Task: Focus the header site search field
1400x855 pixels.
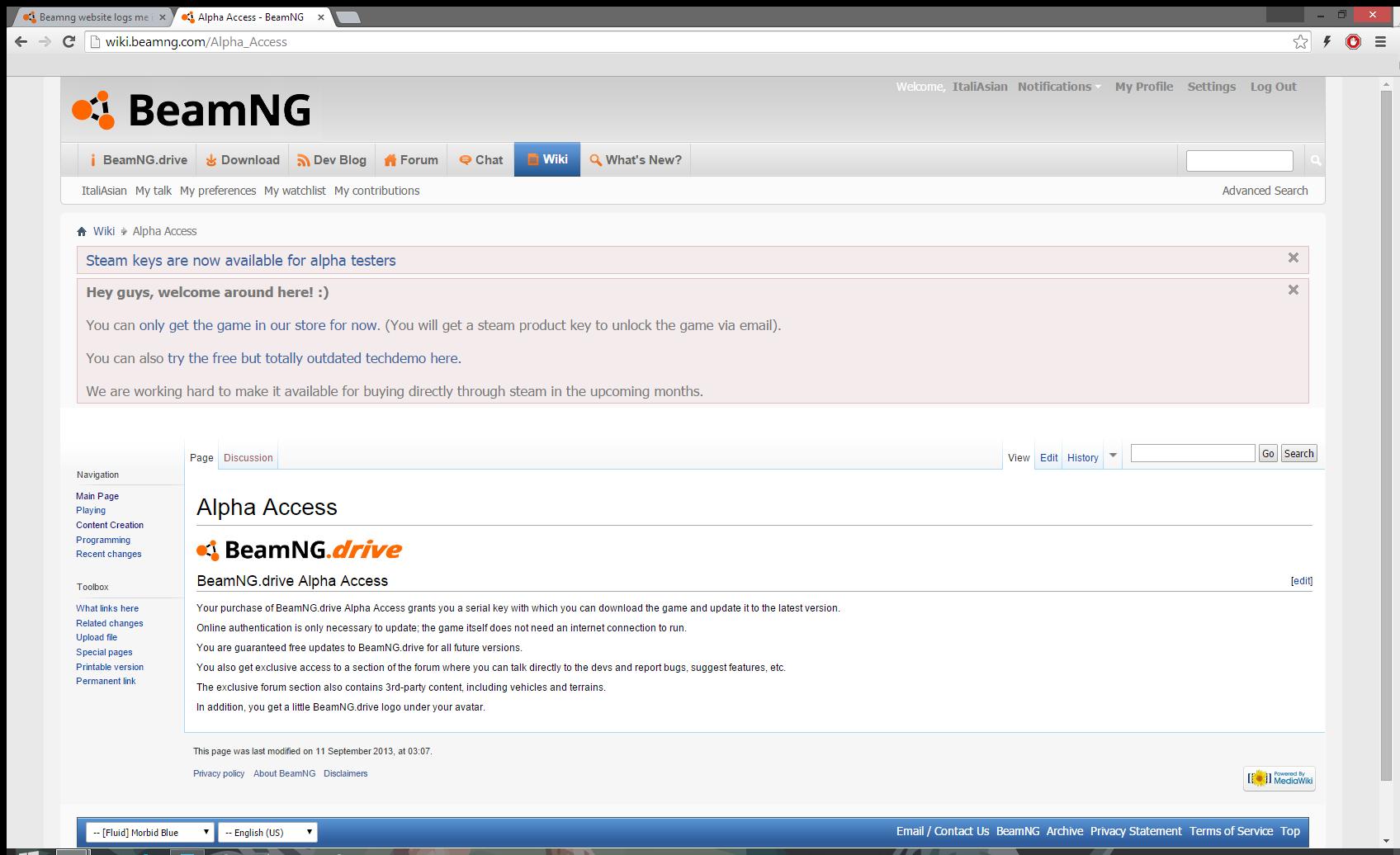Action: [1239, 160]
